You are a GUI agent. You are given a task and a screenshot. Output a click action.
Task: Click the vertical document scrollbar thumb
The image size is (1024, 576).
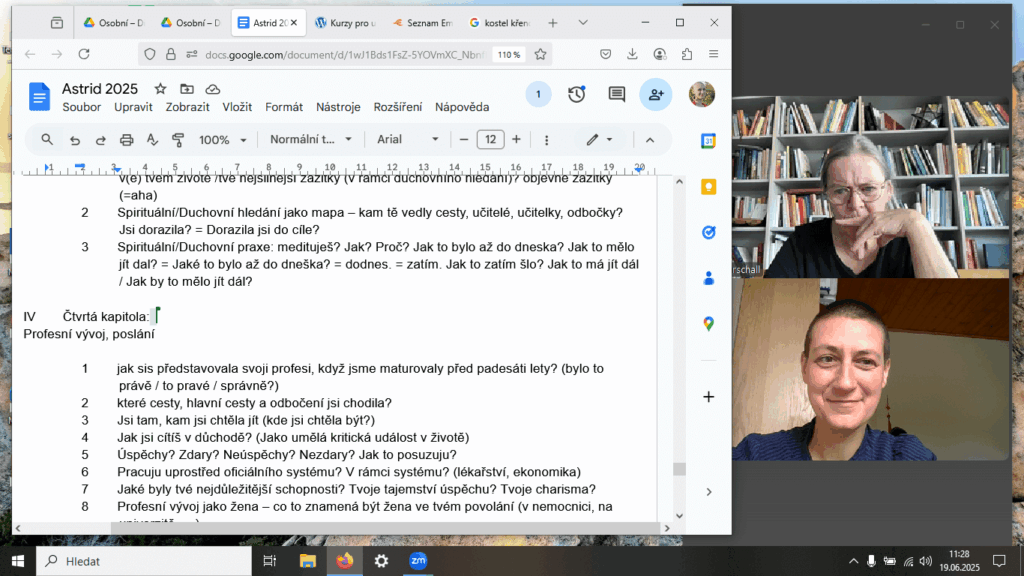point(679,469)
